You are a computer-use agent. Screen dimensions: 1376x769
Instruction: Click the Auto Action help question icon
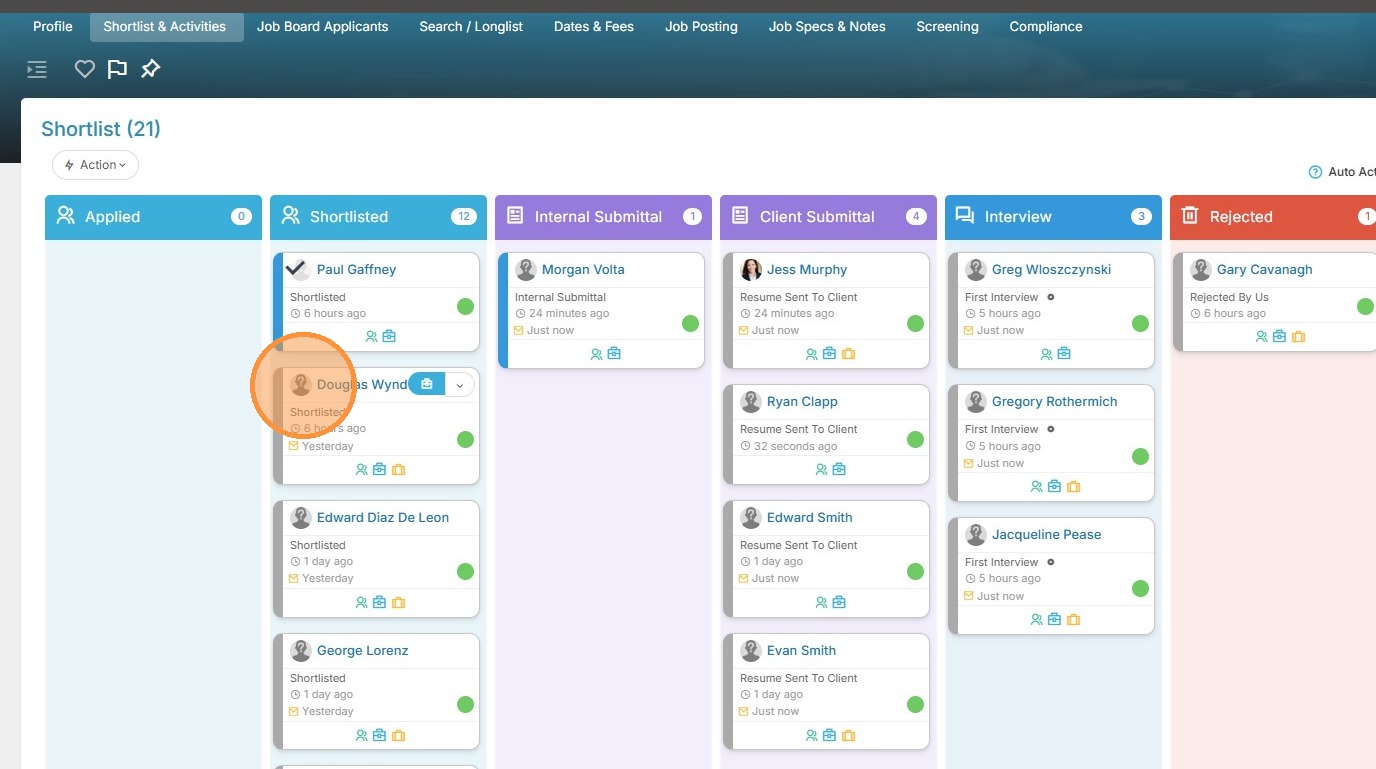click(x=1315, y=172)
